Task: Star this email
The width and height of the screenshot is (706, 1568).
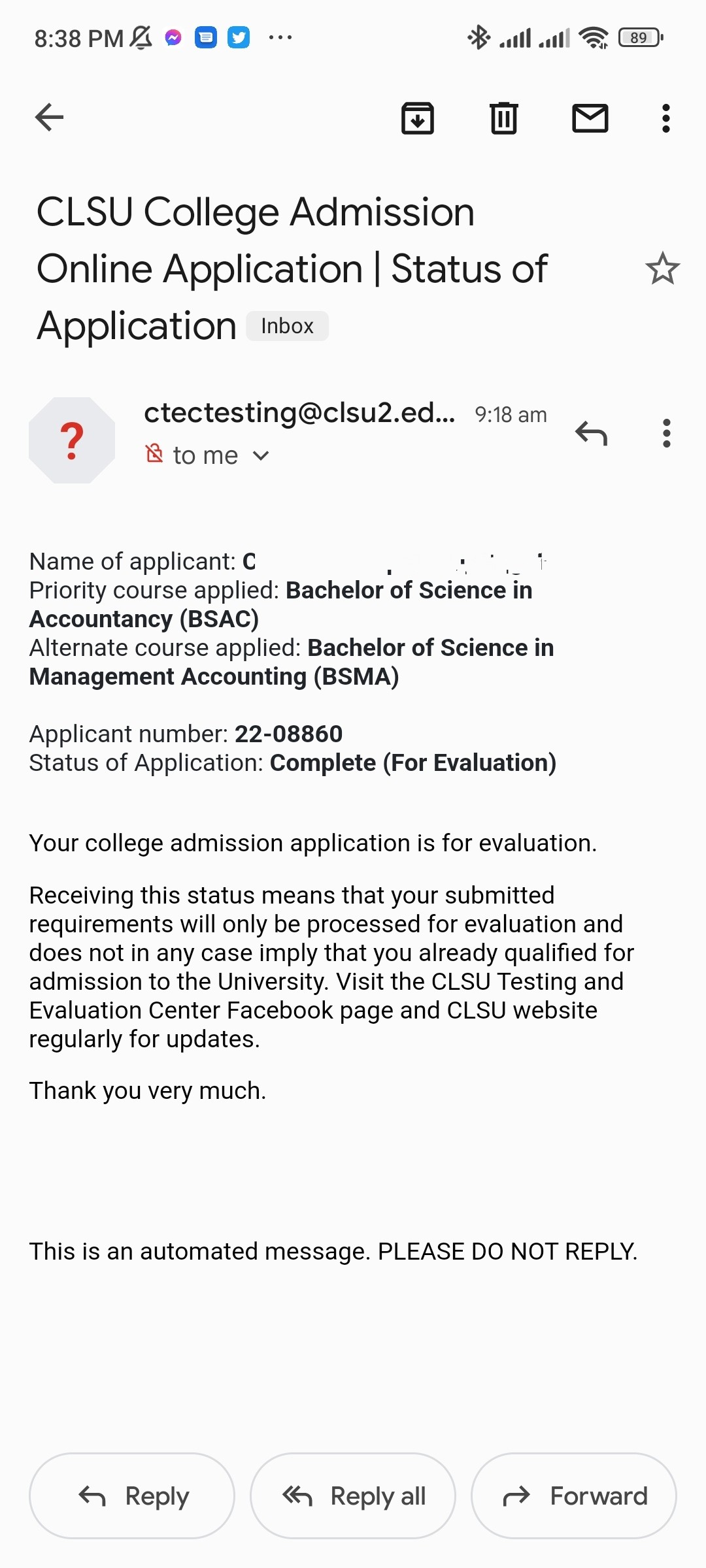Action: tap(663, 269)
